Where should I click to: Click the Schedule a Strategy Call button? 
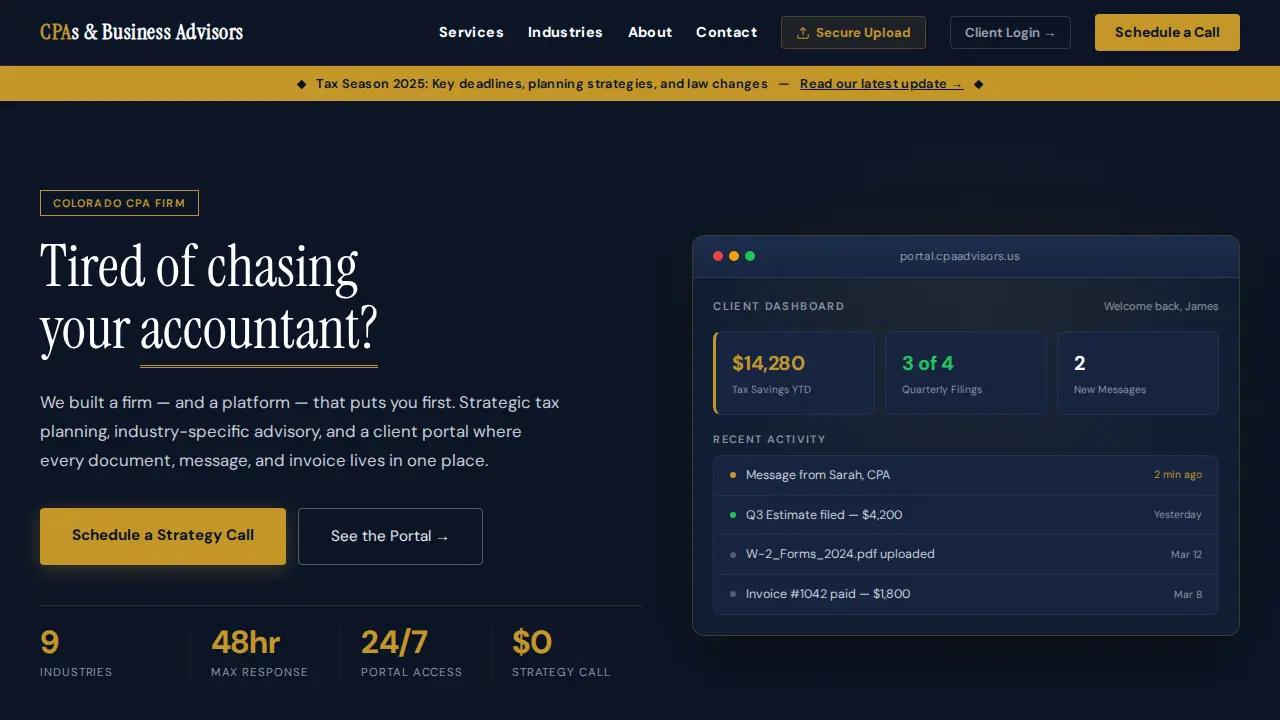click(x=163, y=536)
